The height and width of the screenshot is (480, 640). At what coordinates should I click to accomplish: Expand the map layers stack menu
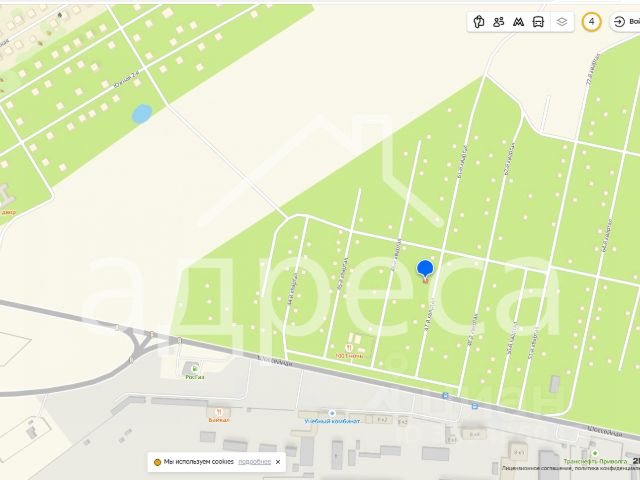coord(562,22)
